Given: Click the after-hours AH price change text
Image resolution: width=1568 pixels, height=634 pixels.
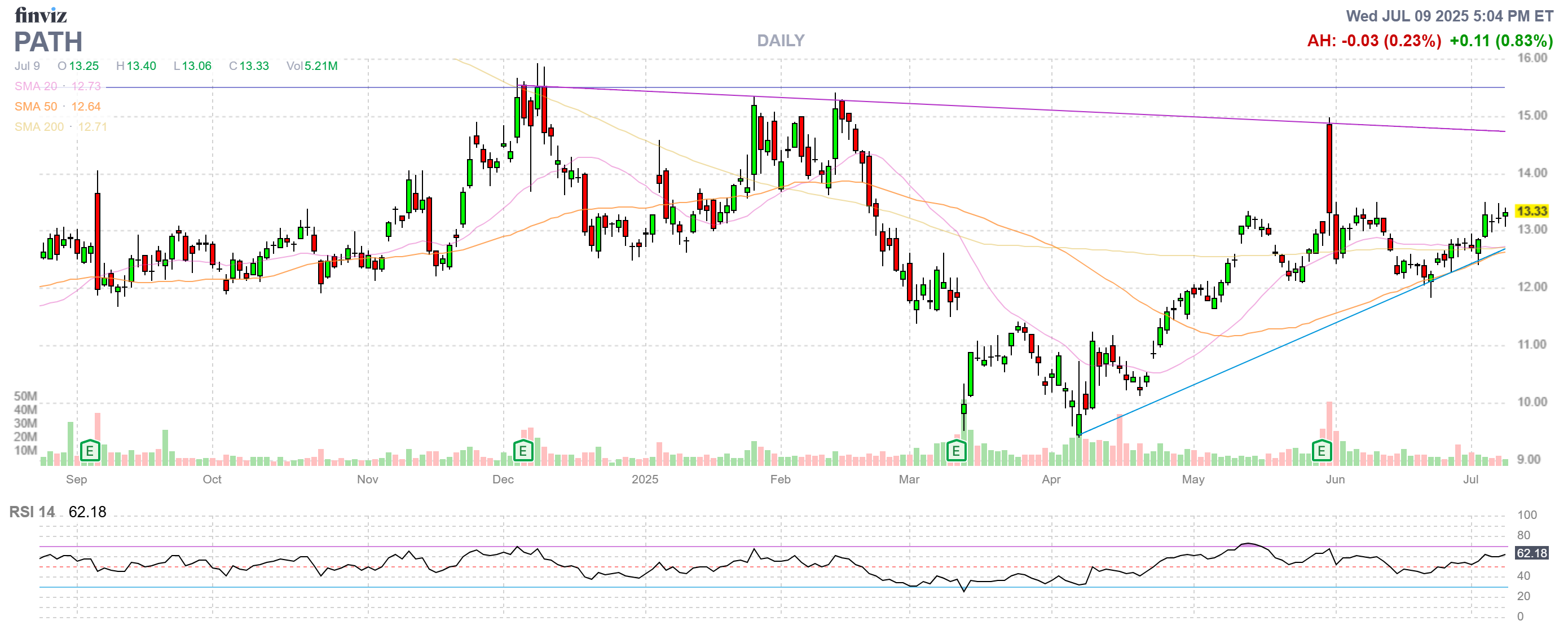Looking at the screenshot, I should [x=1373, y=41].
